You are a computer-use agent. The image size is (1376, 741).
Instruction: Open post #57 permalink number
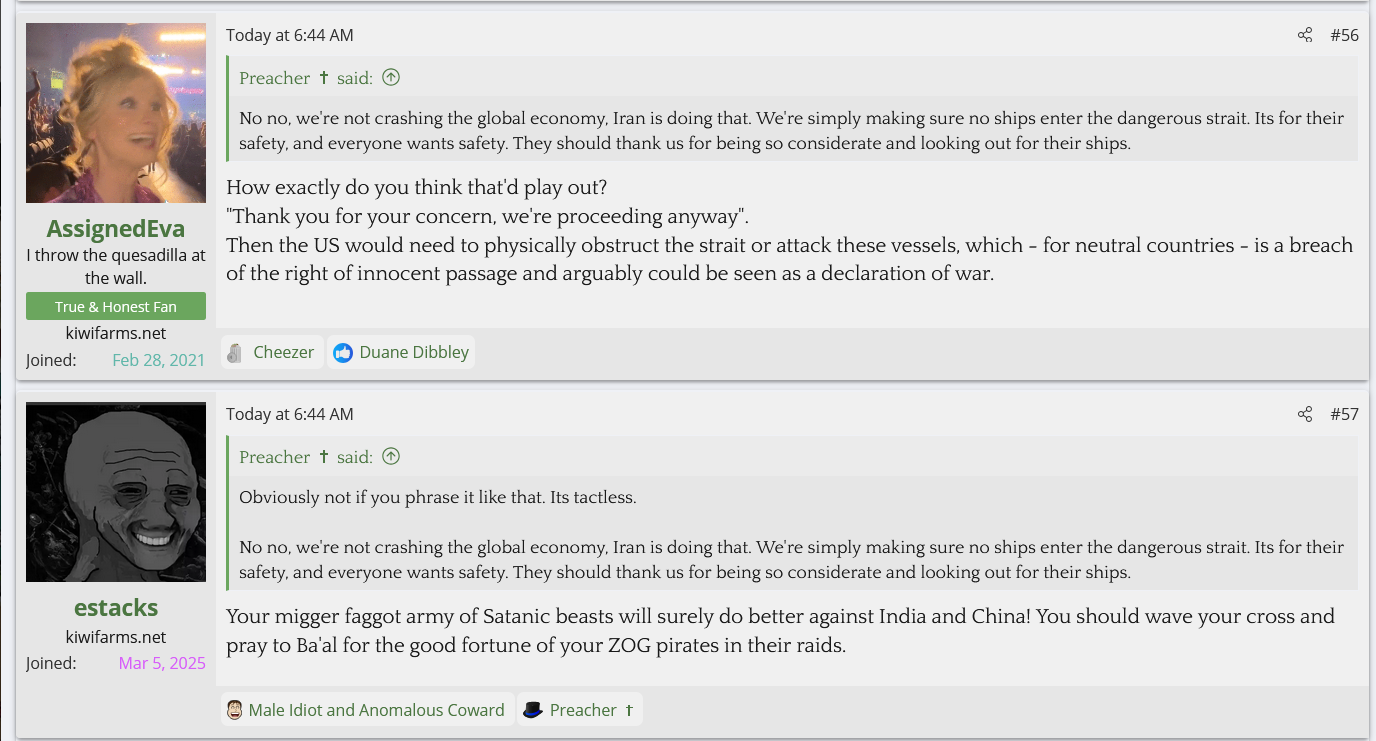[1344, 414]
